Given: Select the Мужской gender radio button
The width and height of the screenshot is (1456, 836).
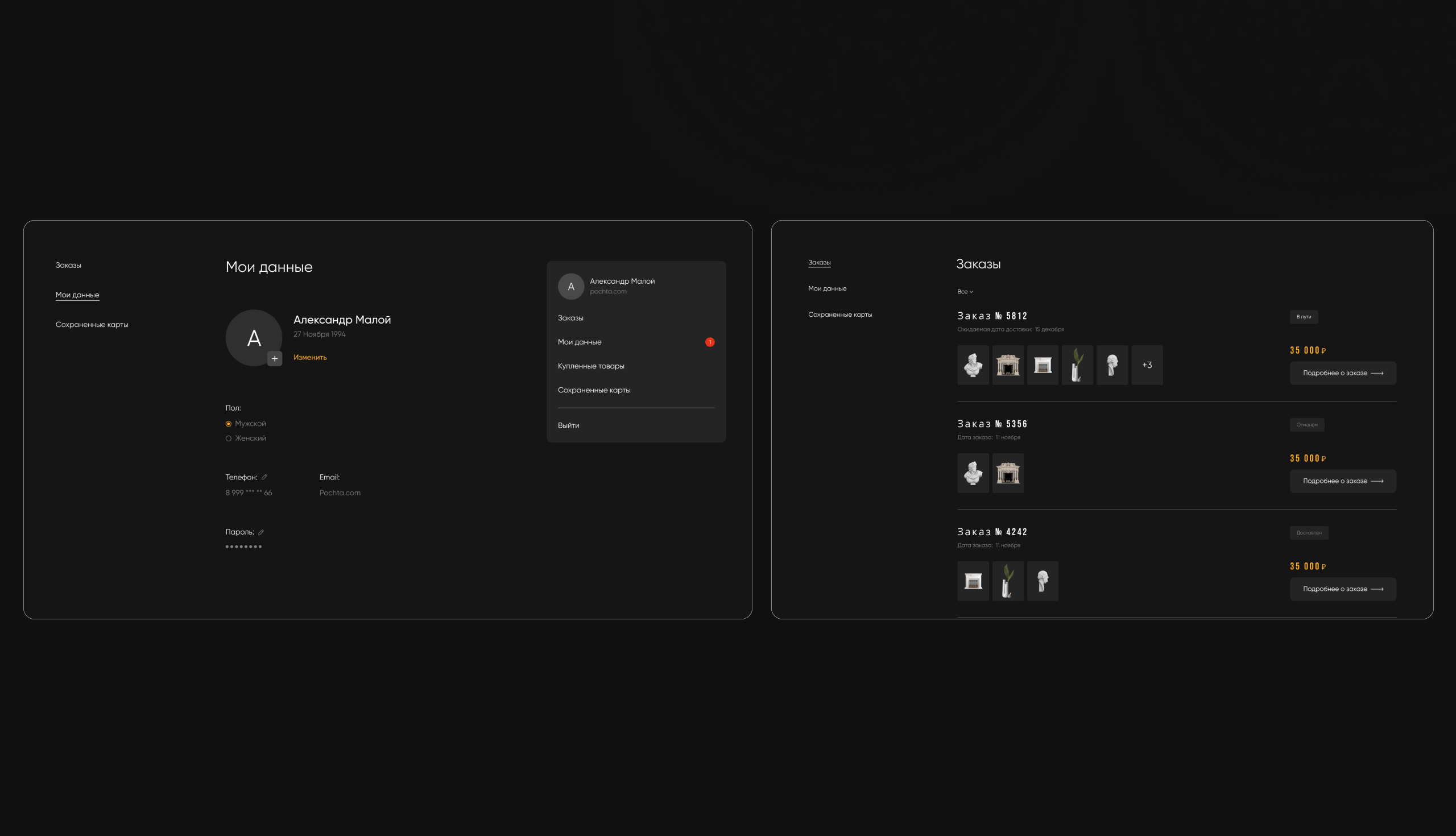Looking at the screenshot, I should click(229, 424).
